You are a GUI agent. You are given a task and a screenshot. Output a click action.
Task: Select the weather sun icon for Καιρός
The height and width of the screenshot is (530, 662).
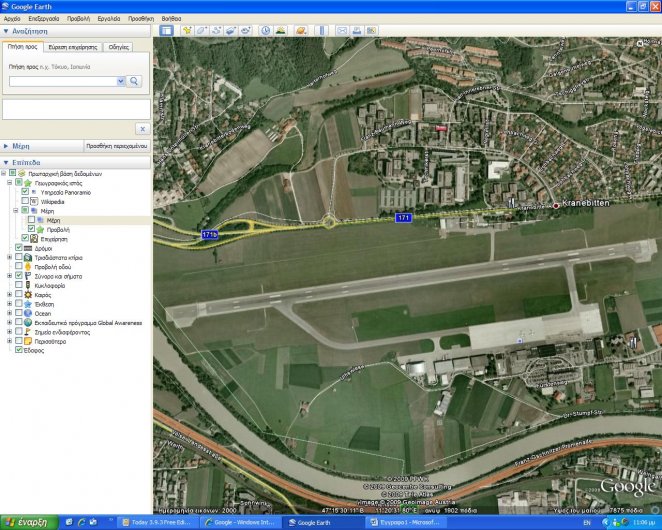28,295
